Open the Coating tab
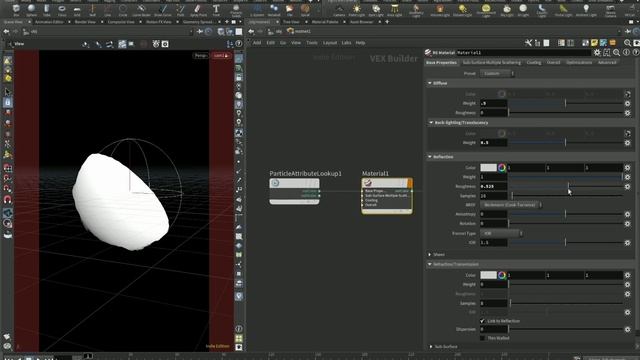This screenshot has width=640, height=360. [x=533, y=62]
